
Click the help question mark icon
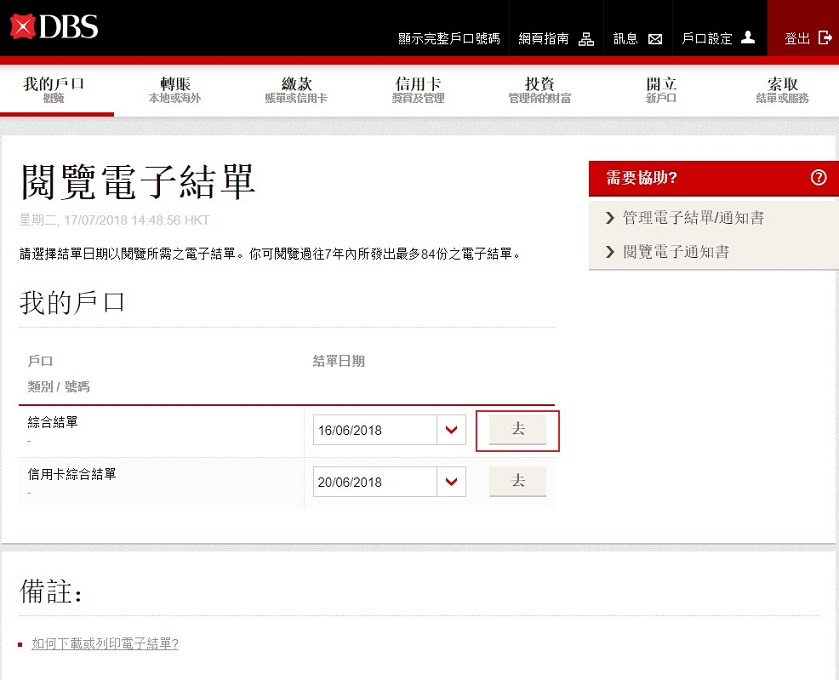[x=818, y=178]
